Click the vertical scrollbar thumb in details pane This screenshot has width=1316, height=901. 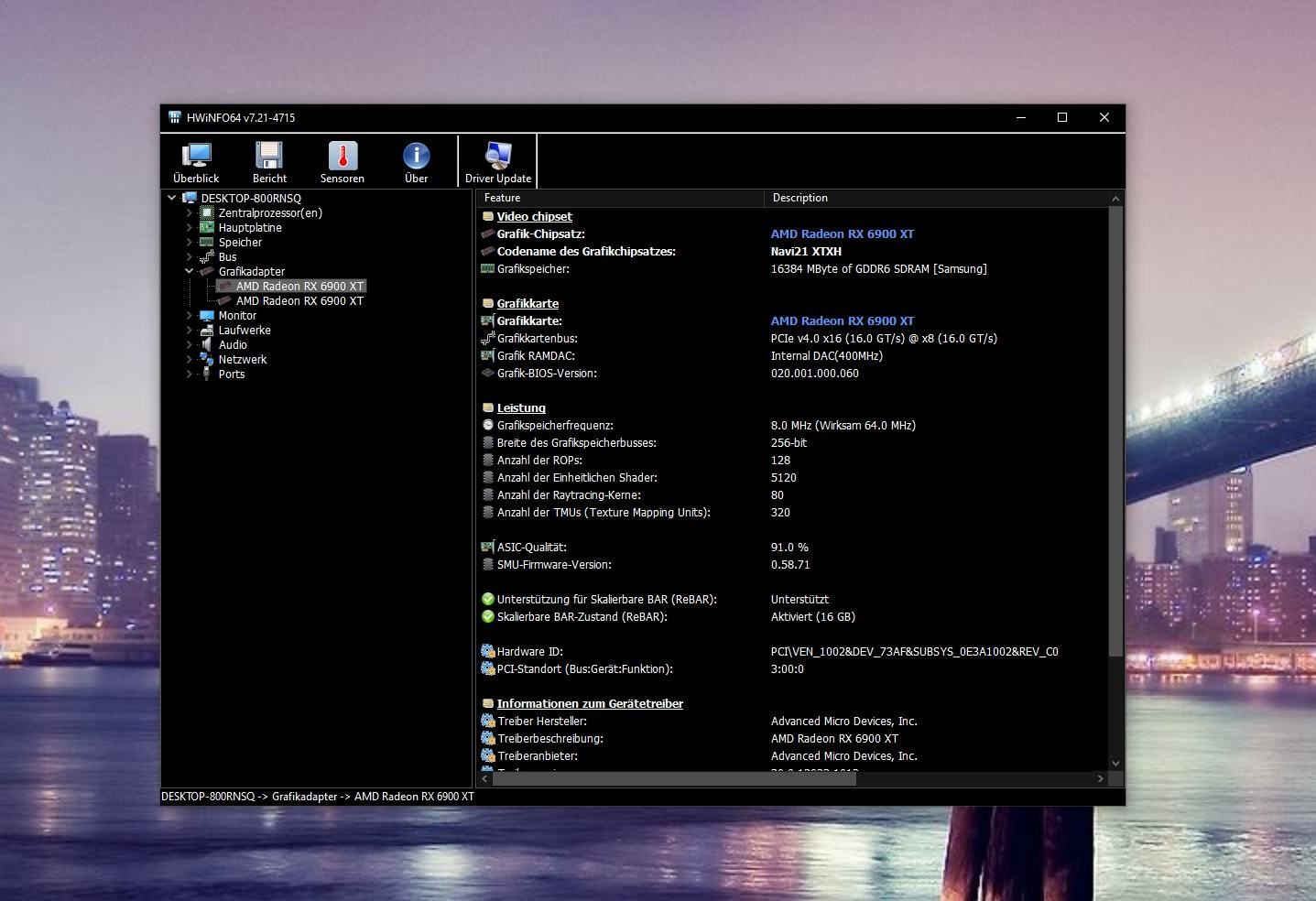tap(1115, 430)
